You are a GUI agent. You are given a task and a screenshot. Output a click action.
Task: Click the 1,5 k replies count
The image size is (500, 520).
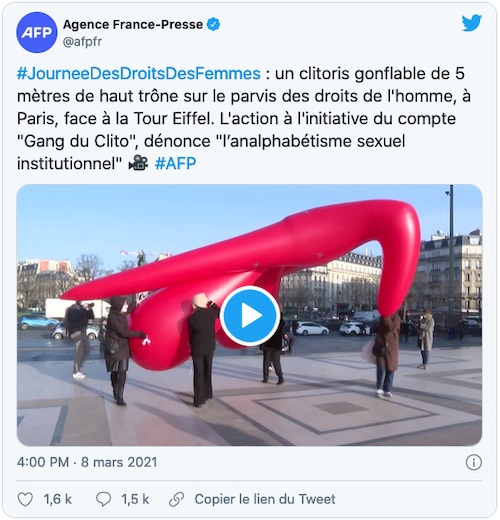click(x=135, y=499)
